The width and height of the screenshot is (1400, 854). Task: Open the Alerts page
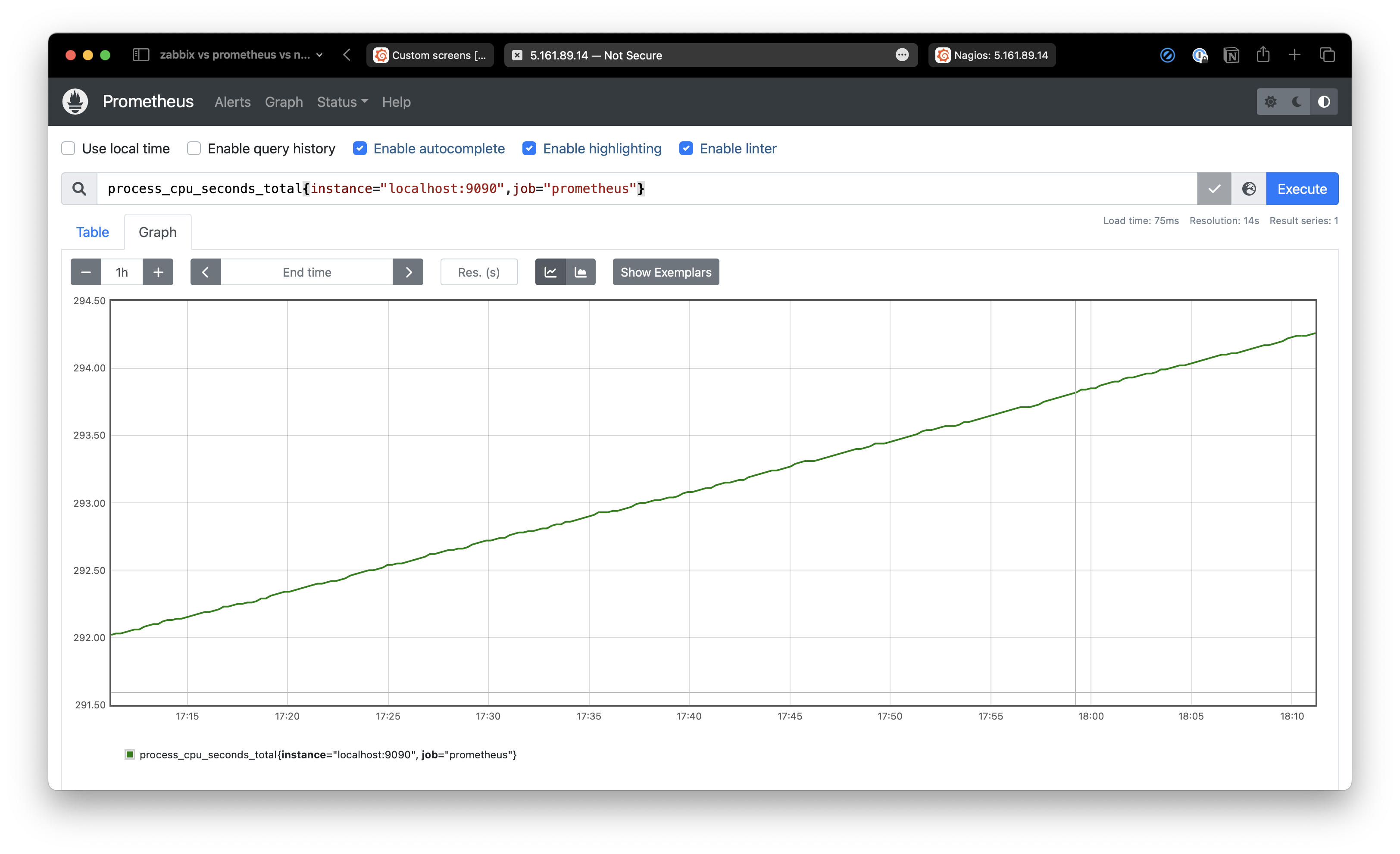pos(232,102)
